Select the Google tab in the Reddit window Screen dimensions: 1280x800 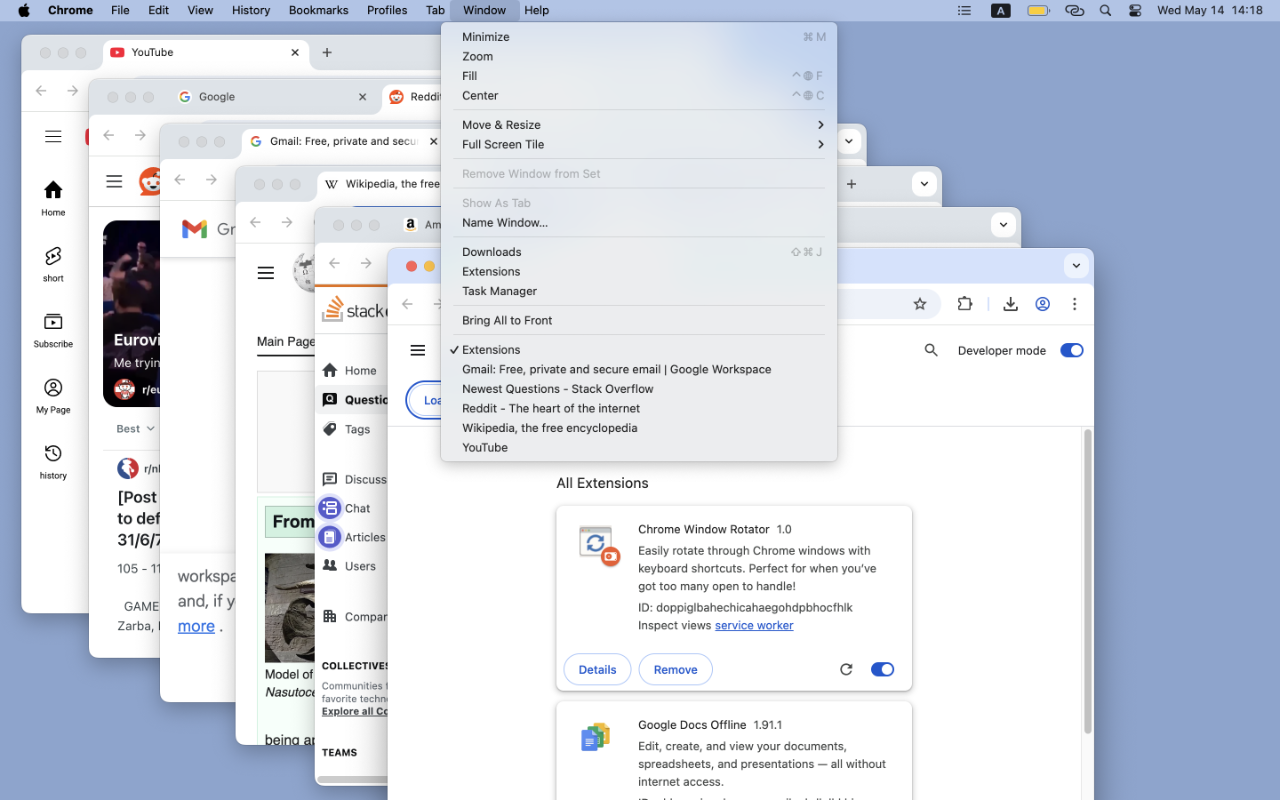274,97
